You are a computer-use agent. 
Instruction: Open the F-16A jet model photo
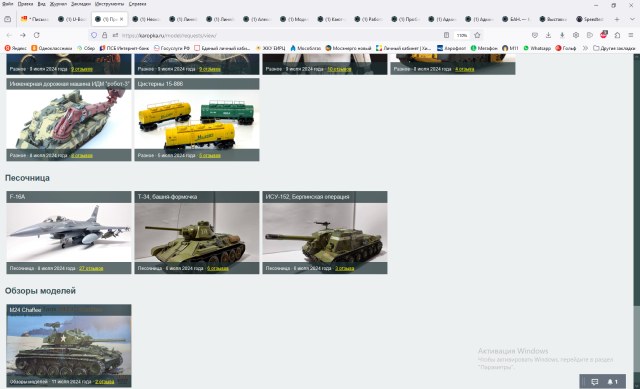69,232
